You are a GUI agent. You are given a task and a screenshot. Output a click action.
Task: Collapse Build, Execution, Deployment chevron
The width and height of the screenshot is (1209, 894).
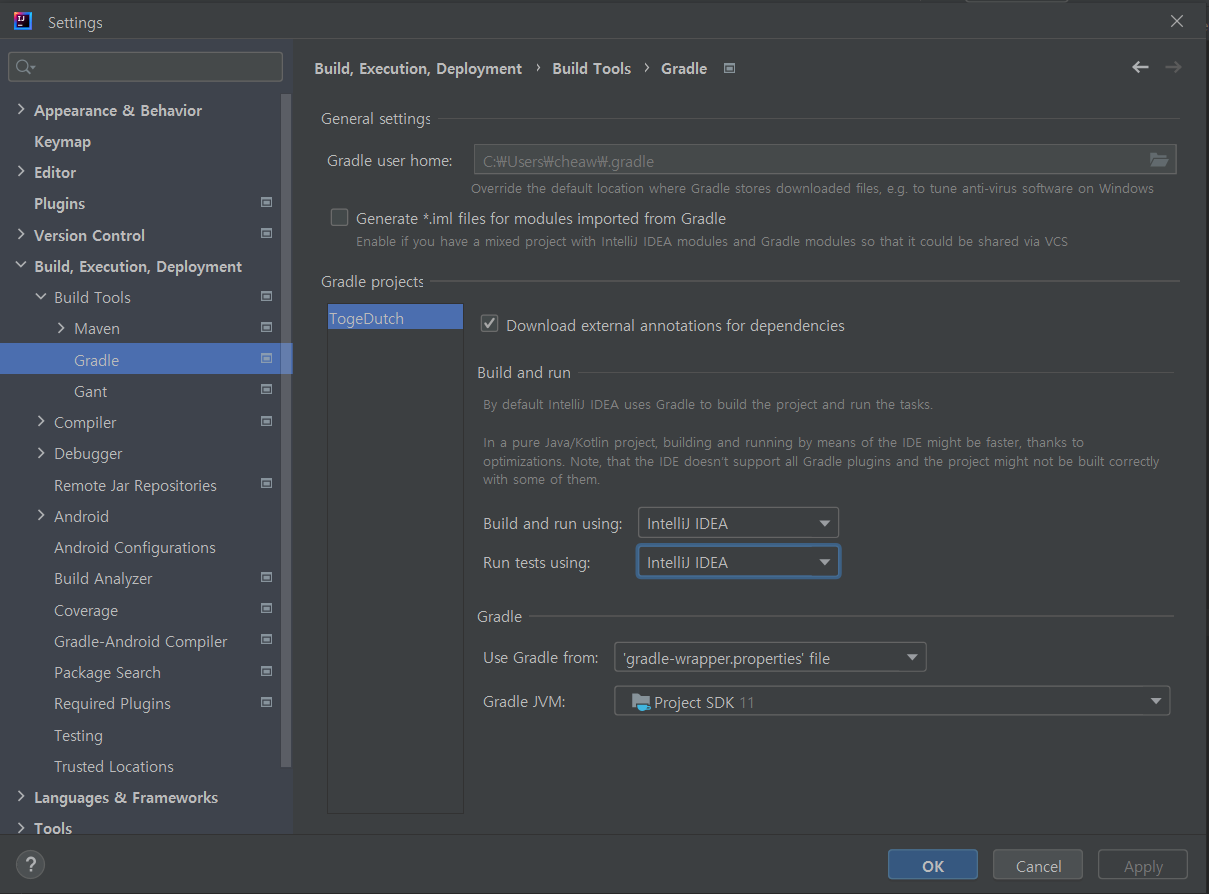tap(21, 266)
